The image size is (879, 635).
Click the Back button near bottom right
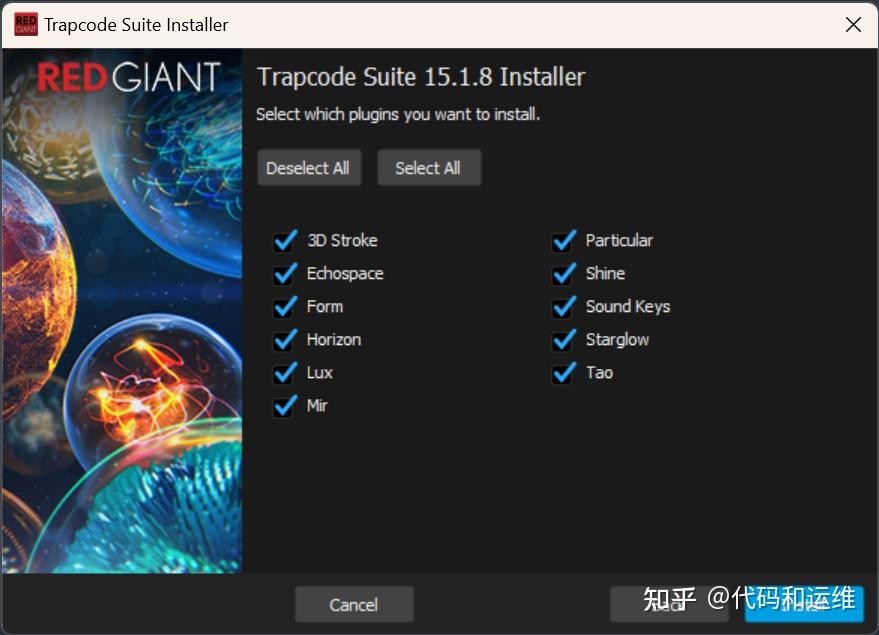click(x=668, y=604)
